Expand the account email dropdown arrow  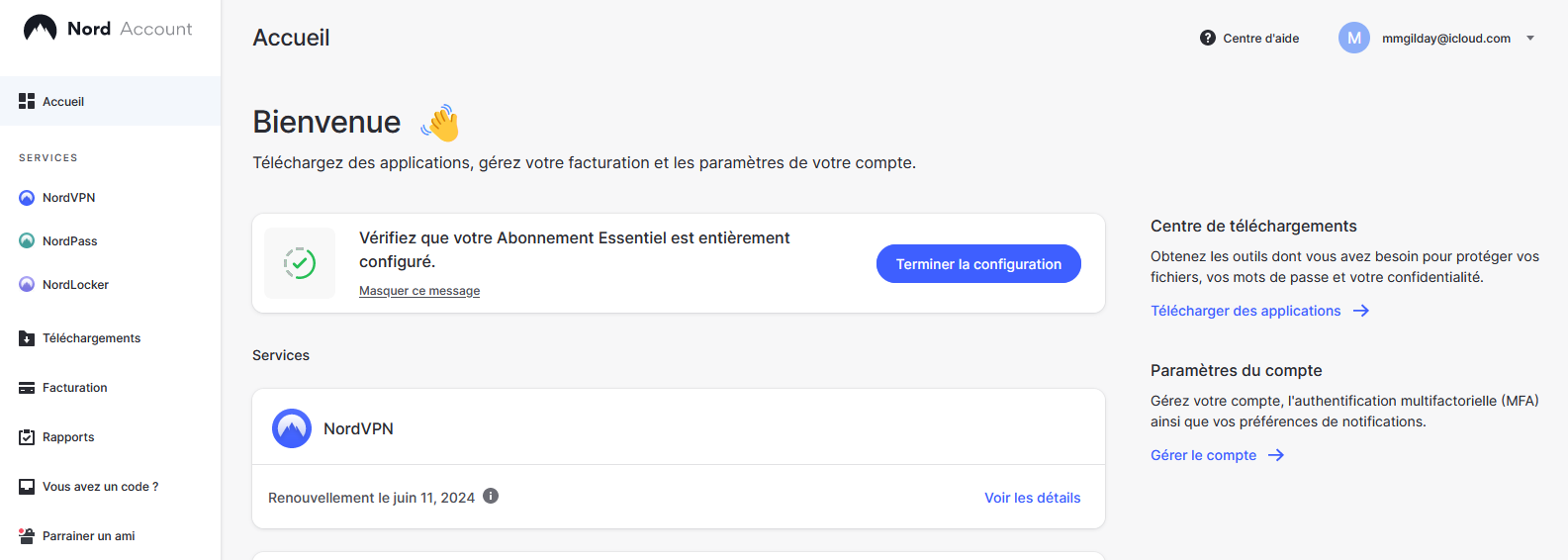pos(1530,39)
